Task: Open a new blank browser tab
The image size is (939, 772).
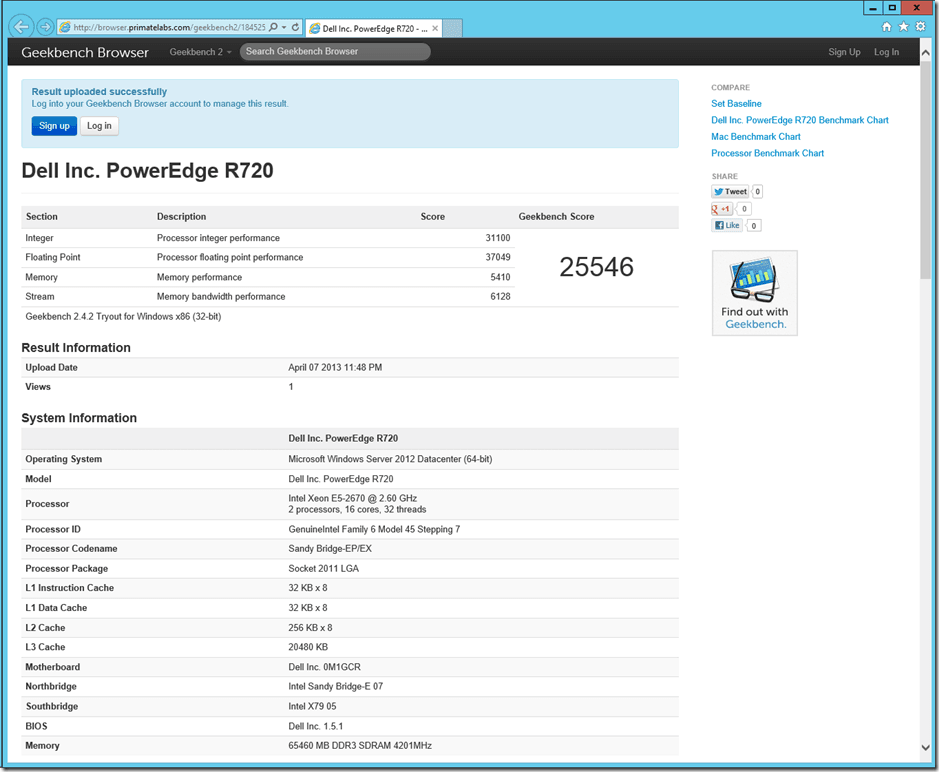Action: click(453, 28)
